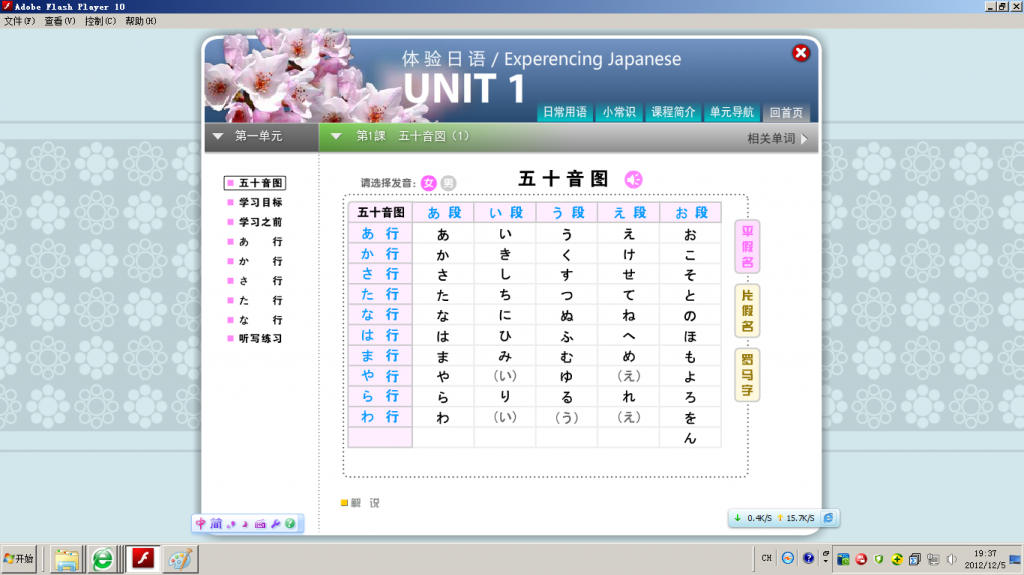
Task: Click IME 简 simplified character icon
Action: coord(216,523)
